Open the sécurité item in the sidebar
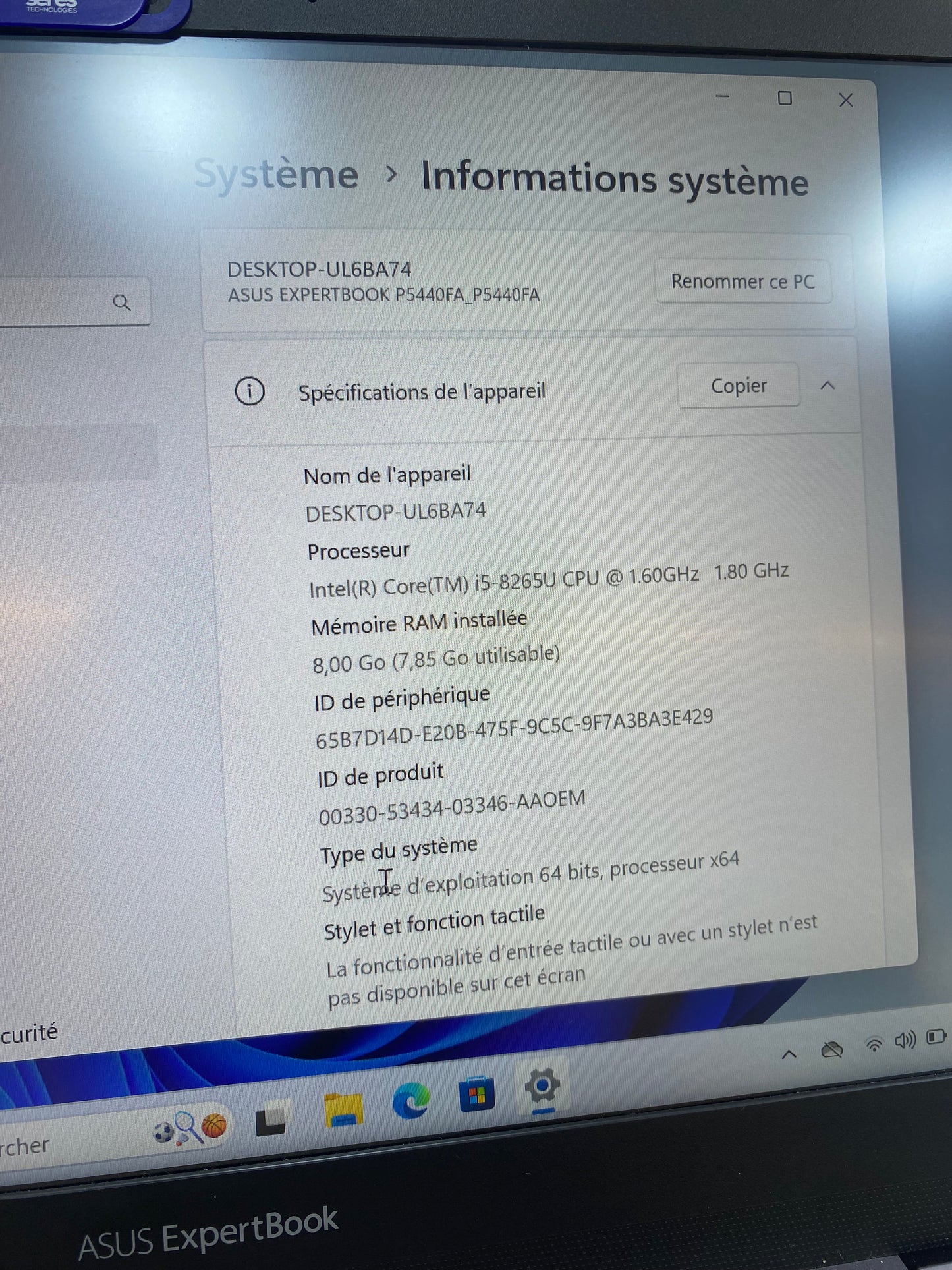Screen dimensions: 952x1270 point(30,1033)
